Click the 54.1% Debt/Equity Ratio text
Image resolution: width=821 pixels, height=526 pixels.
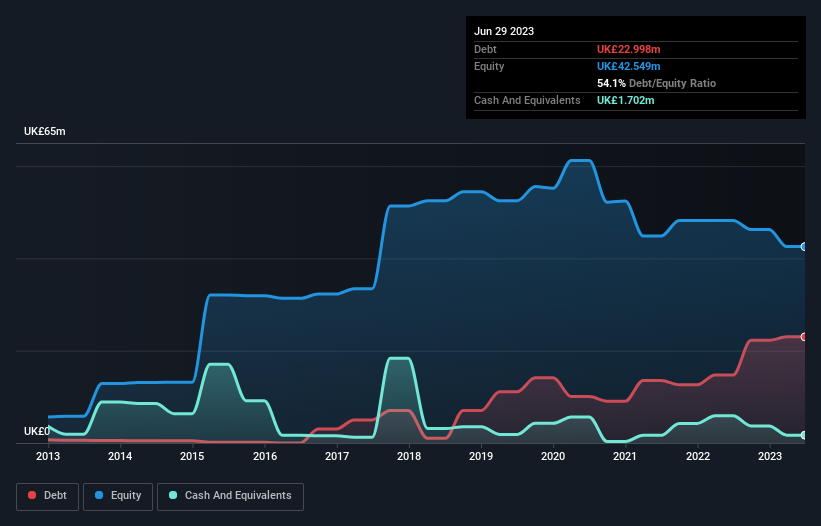click(656, 83)
